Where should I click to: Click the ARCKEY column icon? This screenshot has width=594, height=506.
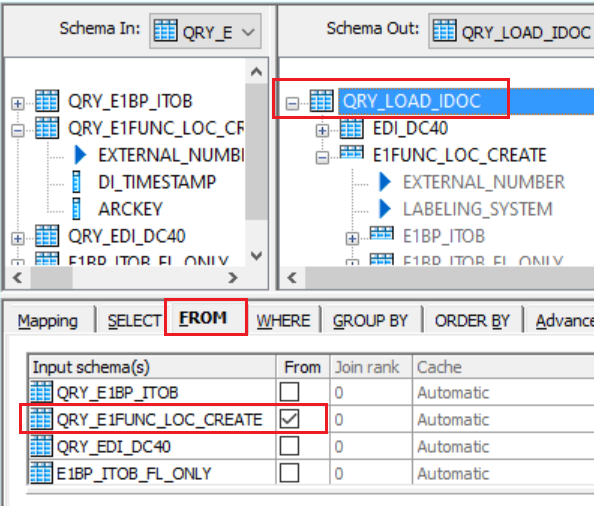pyautogui.click(x=77, y=209)
